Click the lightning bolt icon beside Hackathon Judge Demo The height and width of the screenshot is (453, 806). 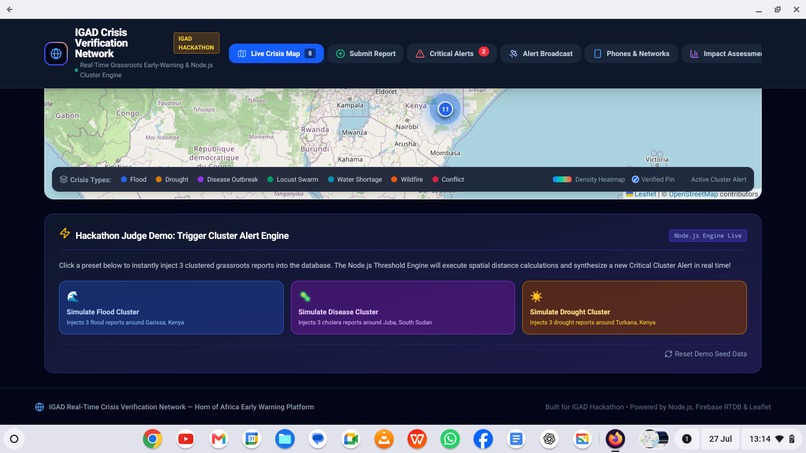(65, 233)
